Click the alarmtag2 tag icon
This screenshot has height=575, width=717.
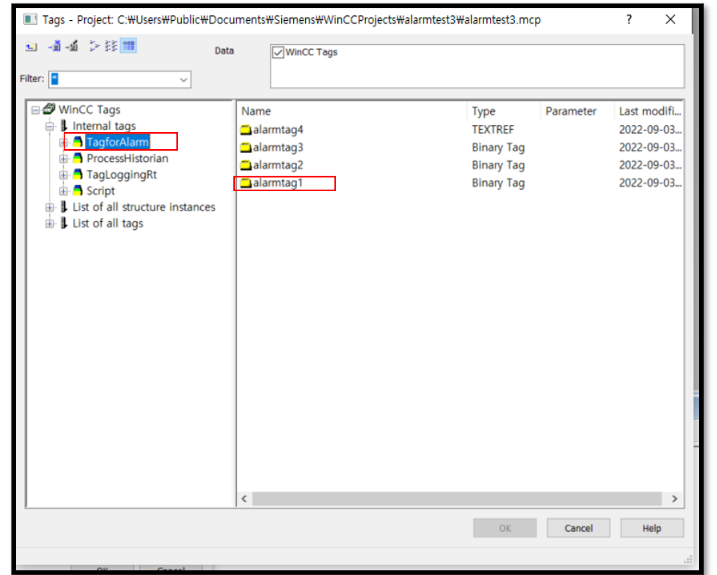pyautogui.click(x=246, y=165)
